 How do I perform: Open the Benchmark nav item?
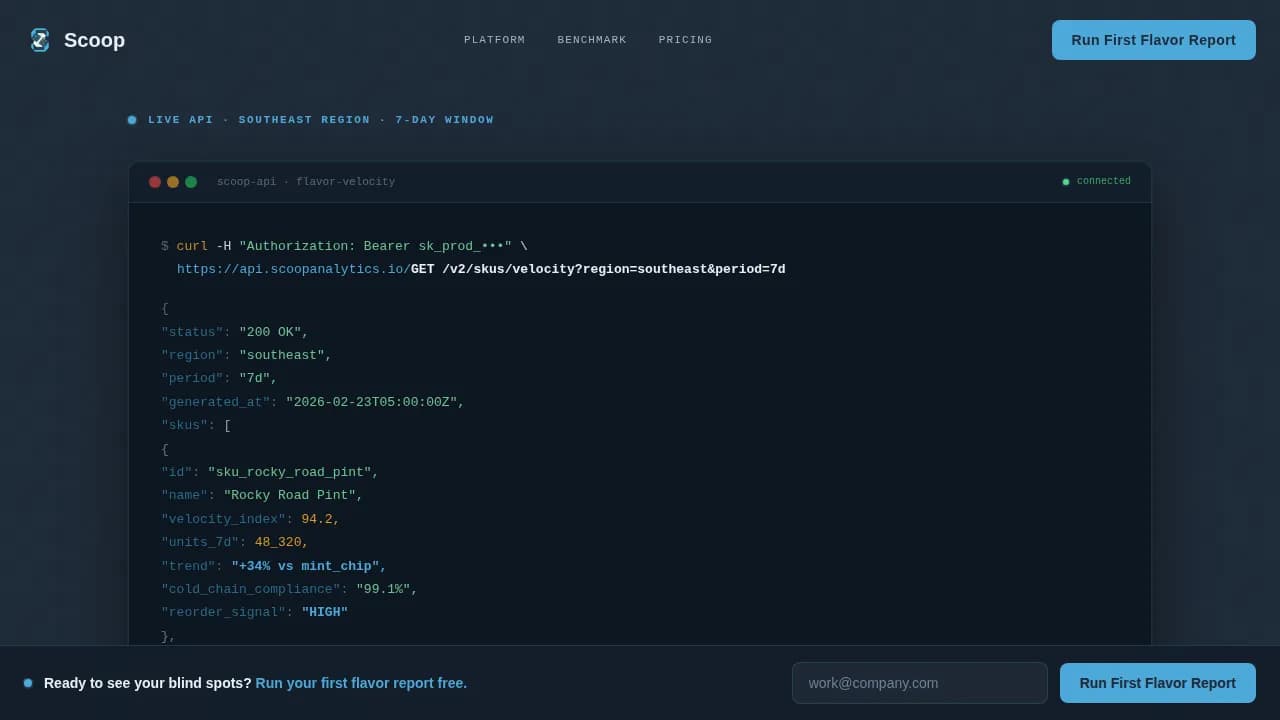click(x=592, y=40)
